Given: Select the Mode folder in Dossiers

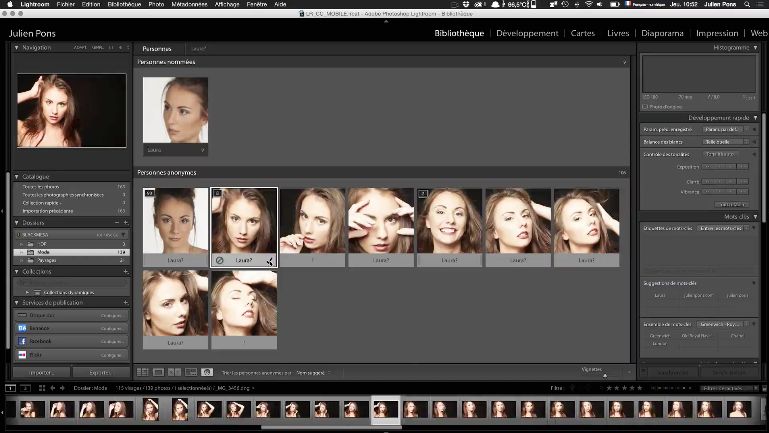Looking at the screenshot, I should pos(42,252).
